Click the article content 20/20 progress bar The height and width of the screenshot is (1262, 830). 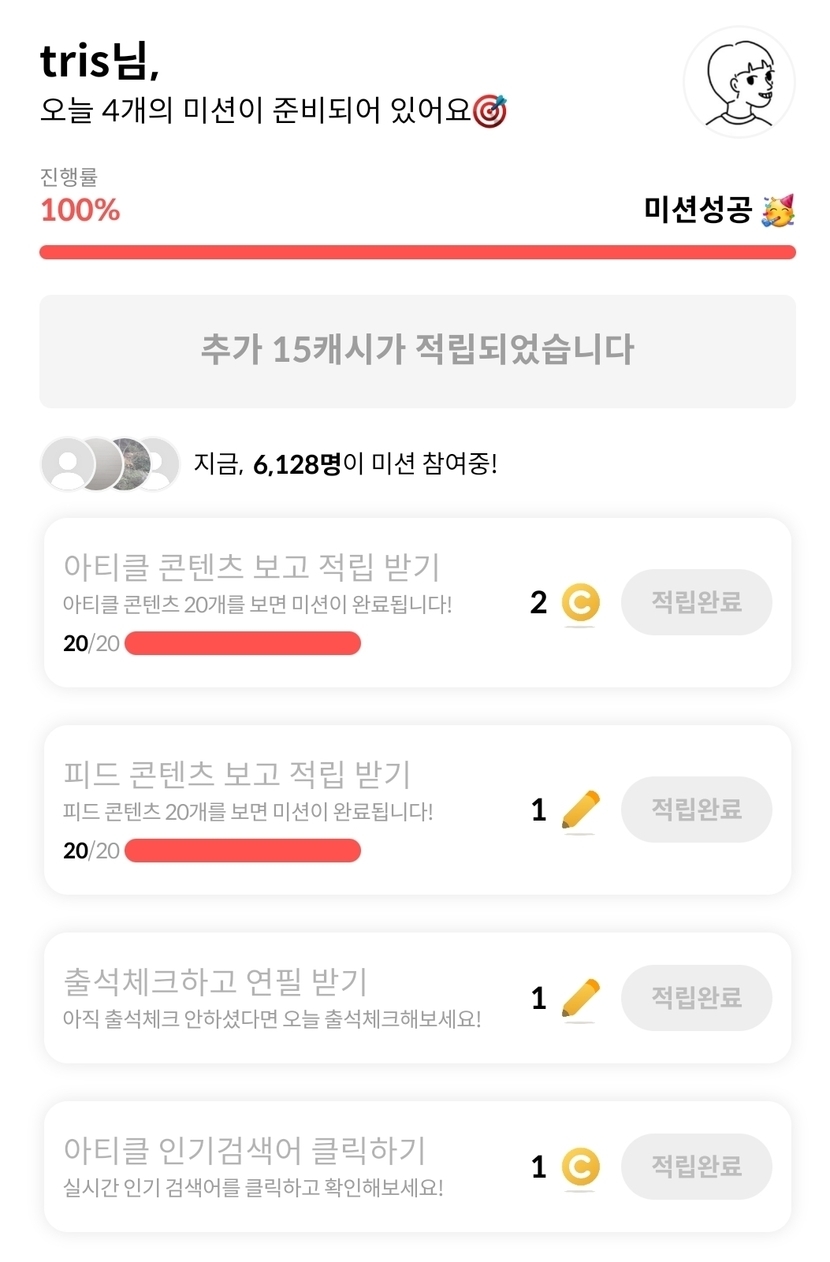[242, 643]
